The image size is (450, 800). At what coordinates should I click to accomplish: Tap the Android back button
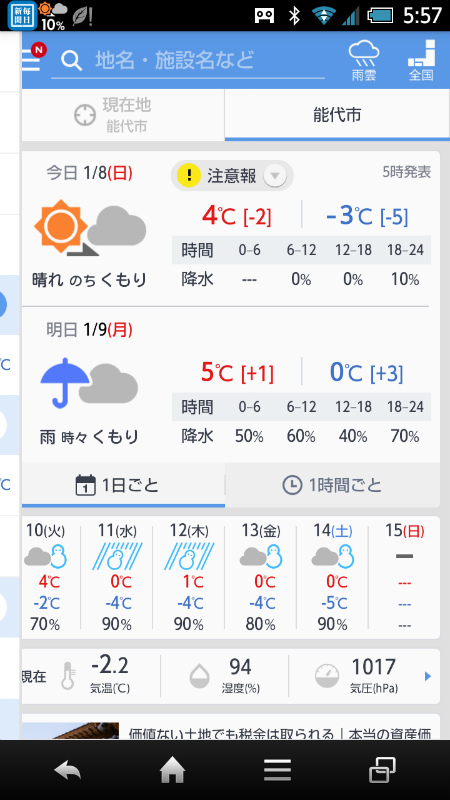68,769
